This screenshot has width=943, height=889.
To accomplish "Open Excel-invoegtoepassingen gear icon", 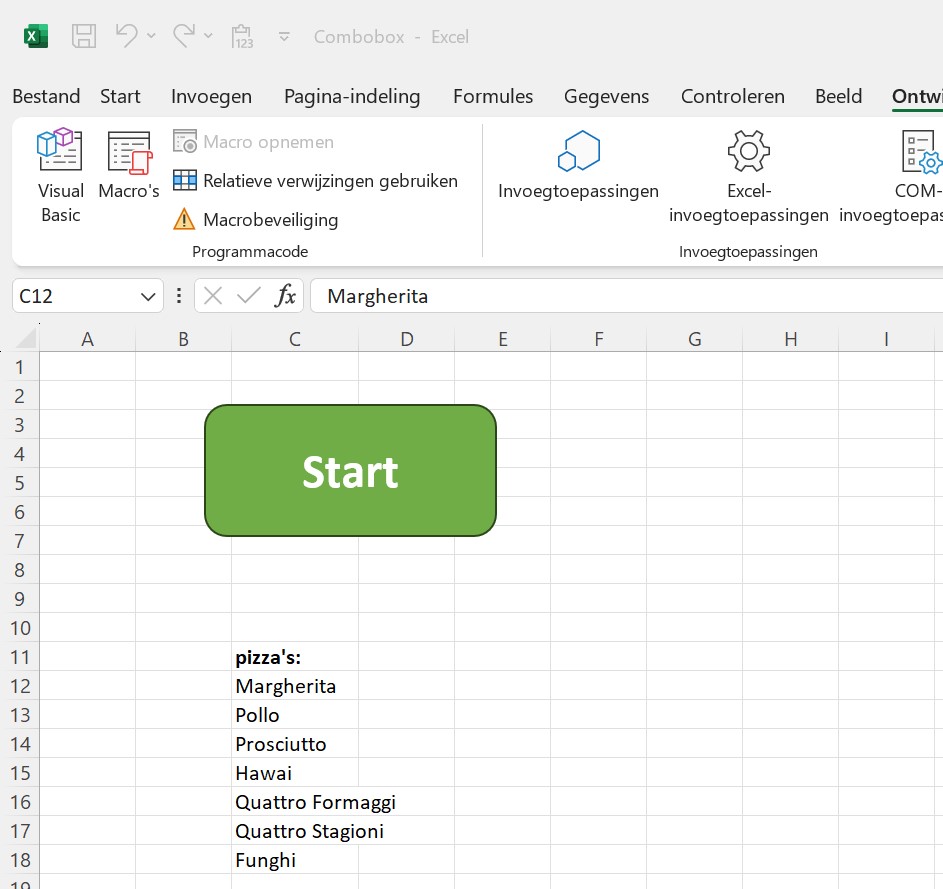I will (748, 151).
